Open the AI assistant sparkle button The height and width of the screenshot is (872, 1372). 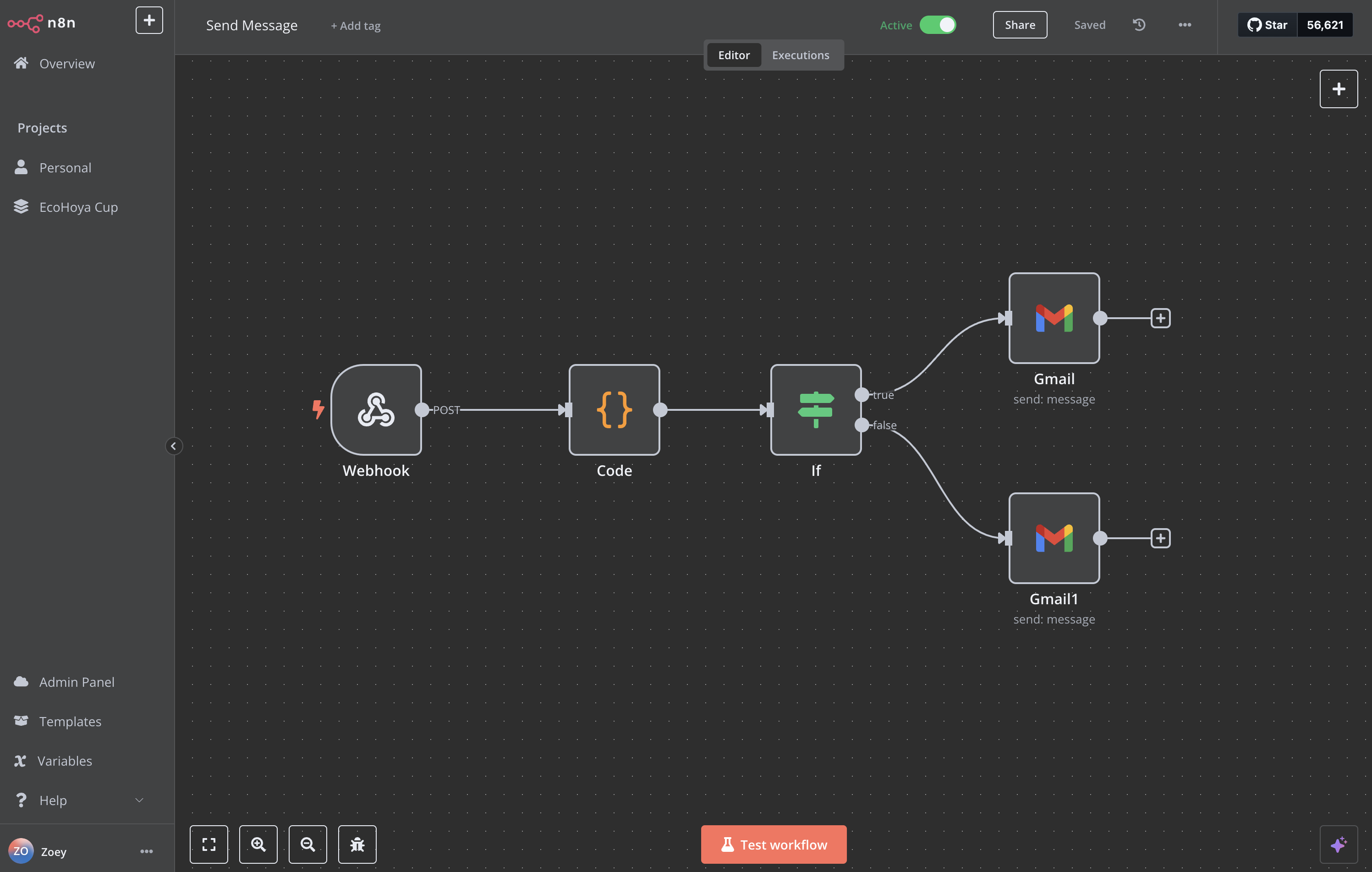click(1339, 844)
